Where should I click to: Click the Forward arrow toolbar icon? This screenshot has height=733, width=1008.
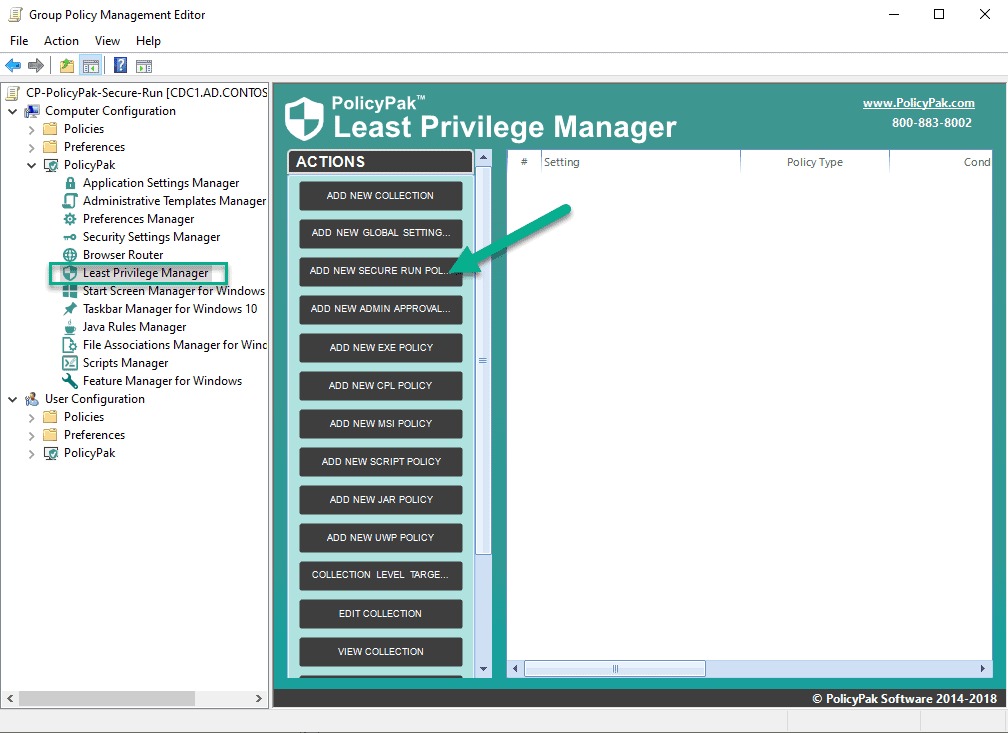coord(36,65)
